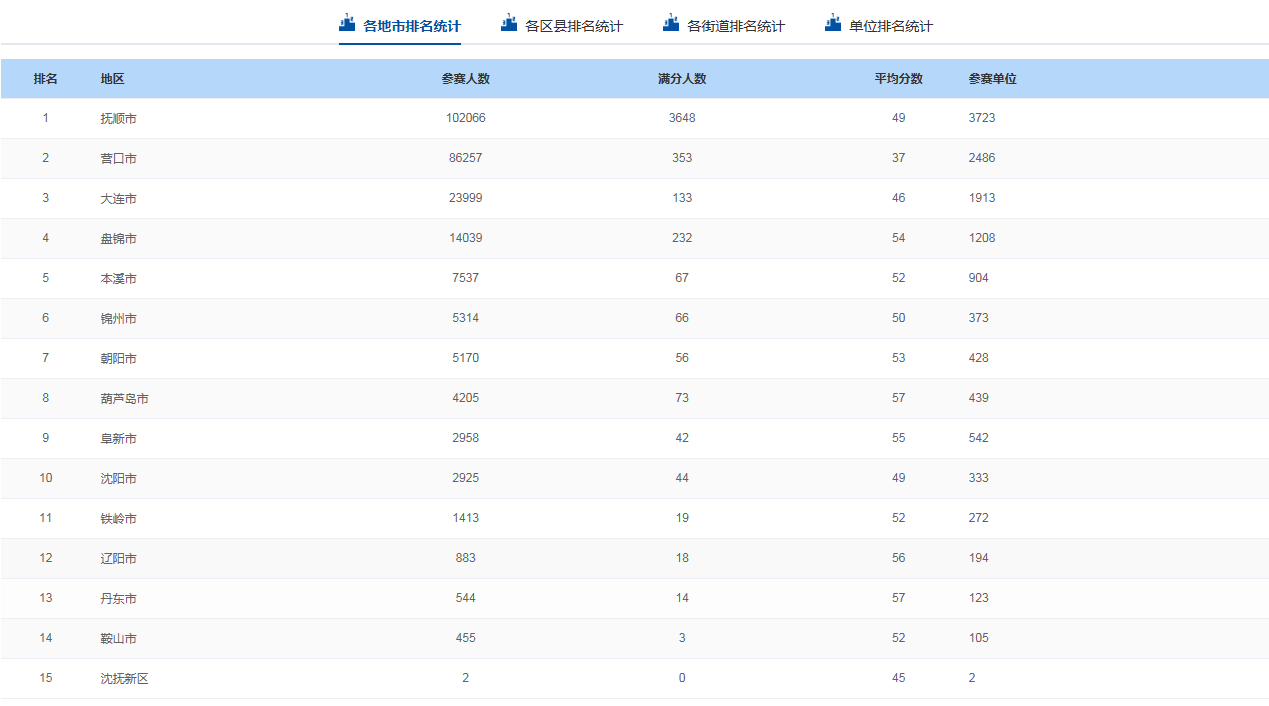1269x706 pixels.
Task: Click the 排名 column header
Action: coord(45,79)
